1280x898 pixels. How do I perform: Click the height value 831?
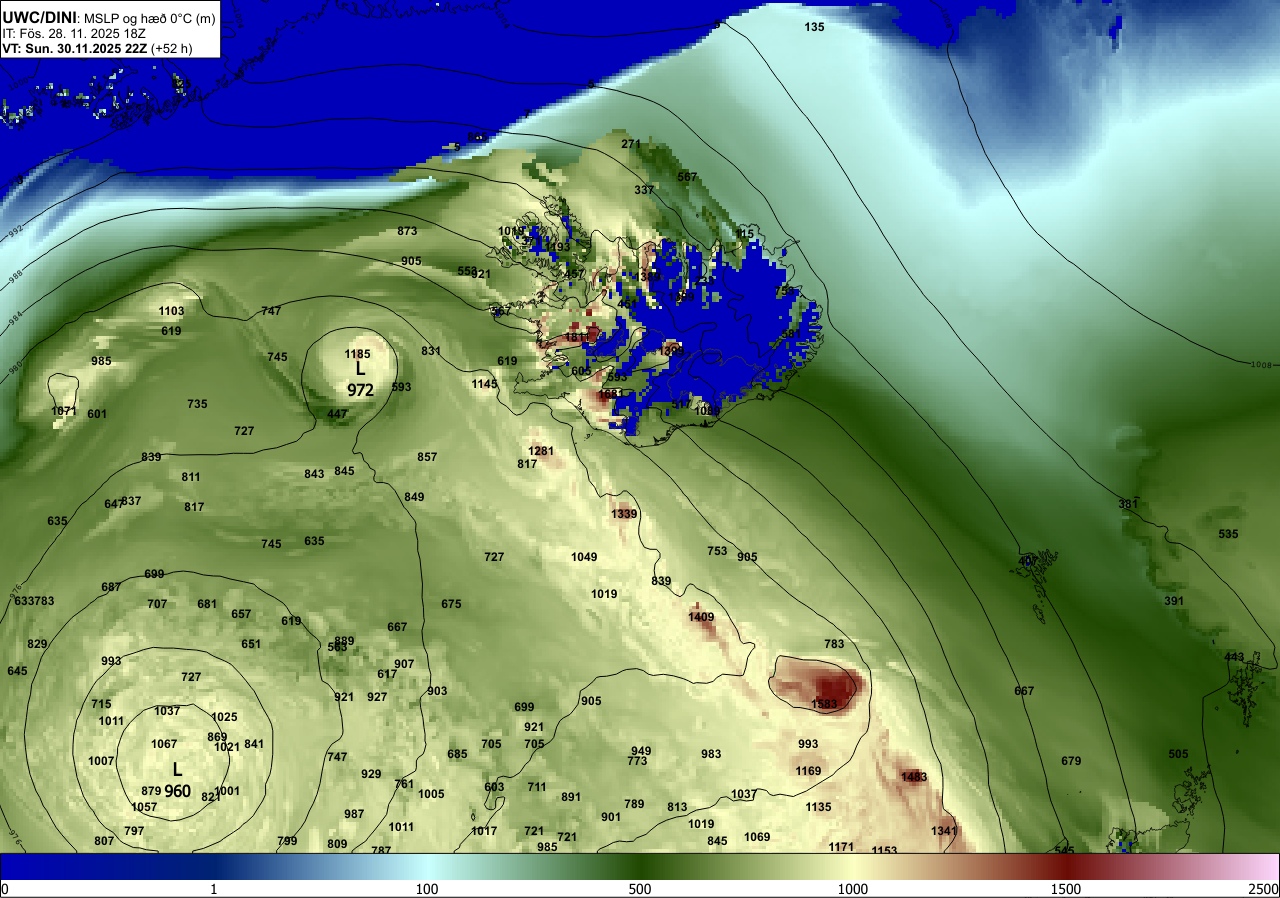[x=431, y=351]
